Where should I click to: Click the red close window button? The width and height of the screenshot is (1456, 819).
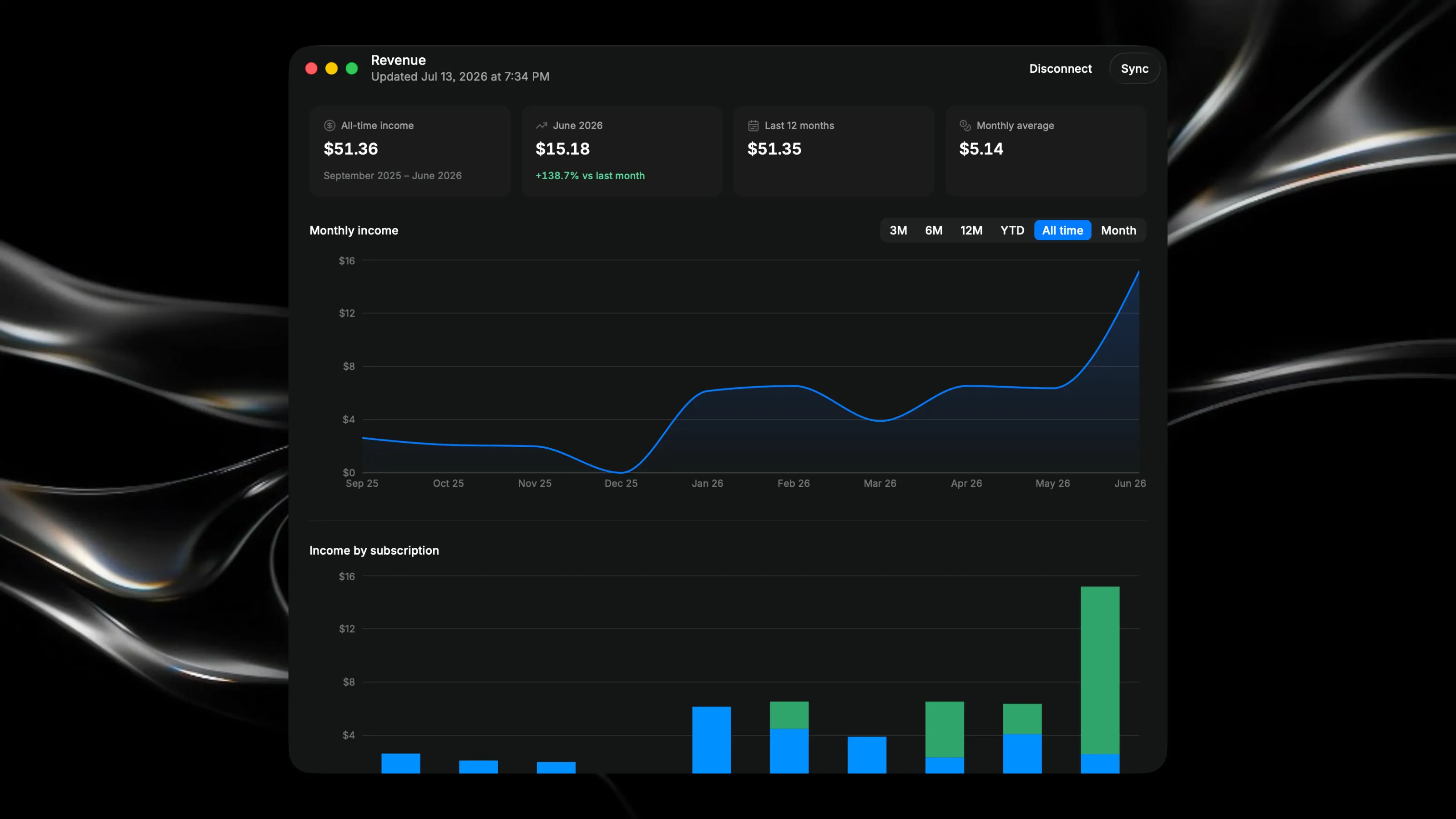(x=311, y=68)
